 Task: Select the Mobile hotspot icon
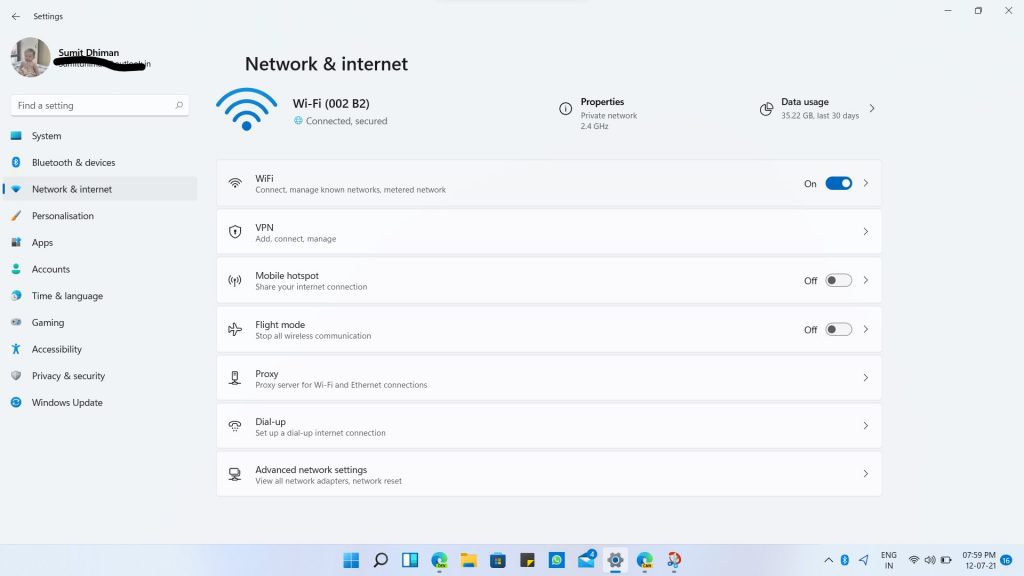[234, 279]
